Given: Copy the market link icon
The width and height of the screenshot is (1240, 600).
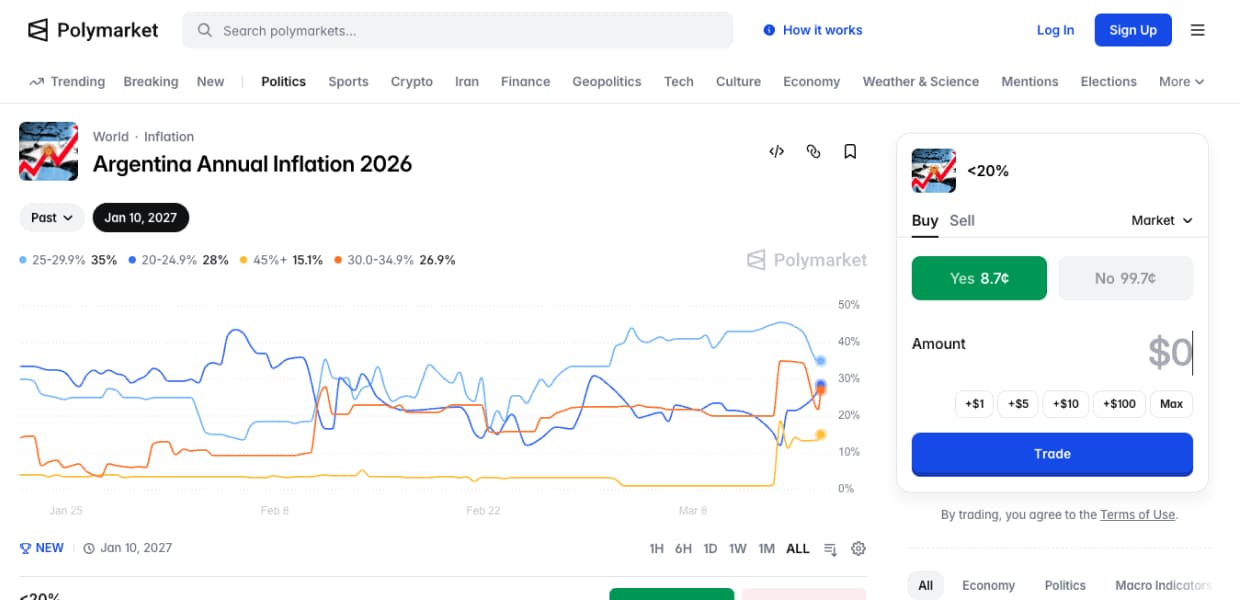Looking at the screenshot, I should click(x=813, y=152).
